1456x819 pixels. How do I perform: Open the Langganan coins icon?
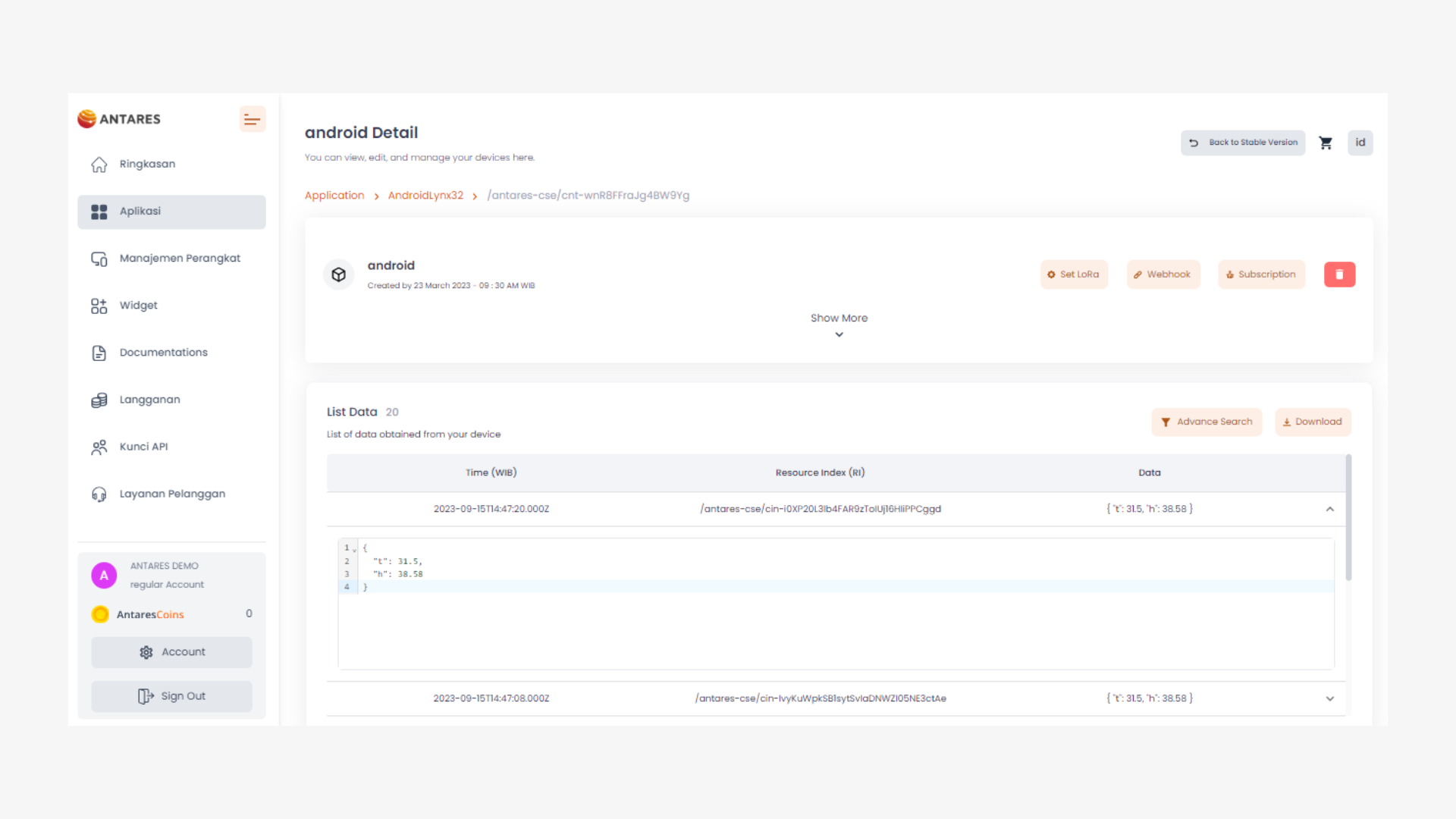point(99,400)
